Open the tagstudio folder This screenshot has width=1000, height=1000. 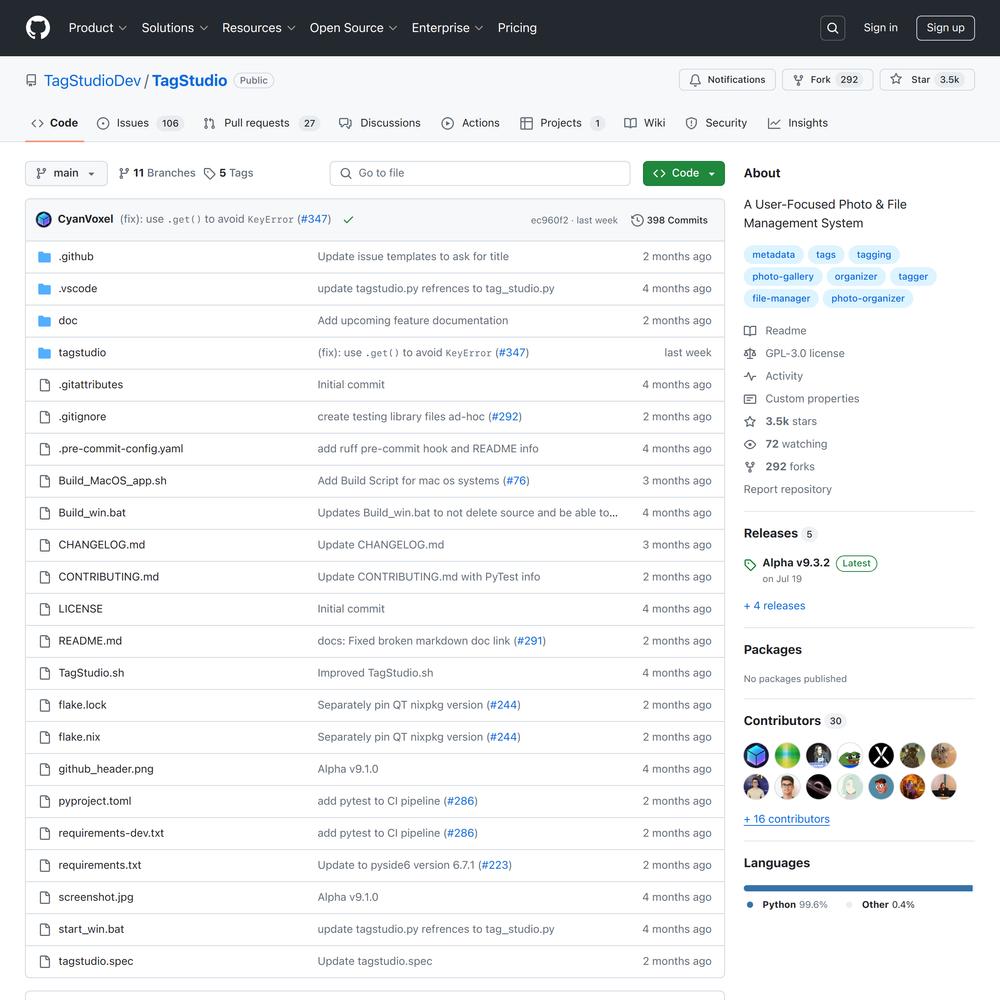pos(82,352)
